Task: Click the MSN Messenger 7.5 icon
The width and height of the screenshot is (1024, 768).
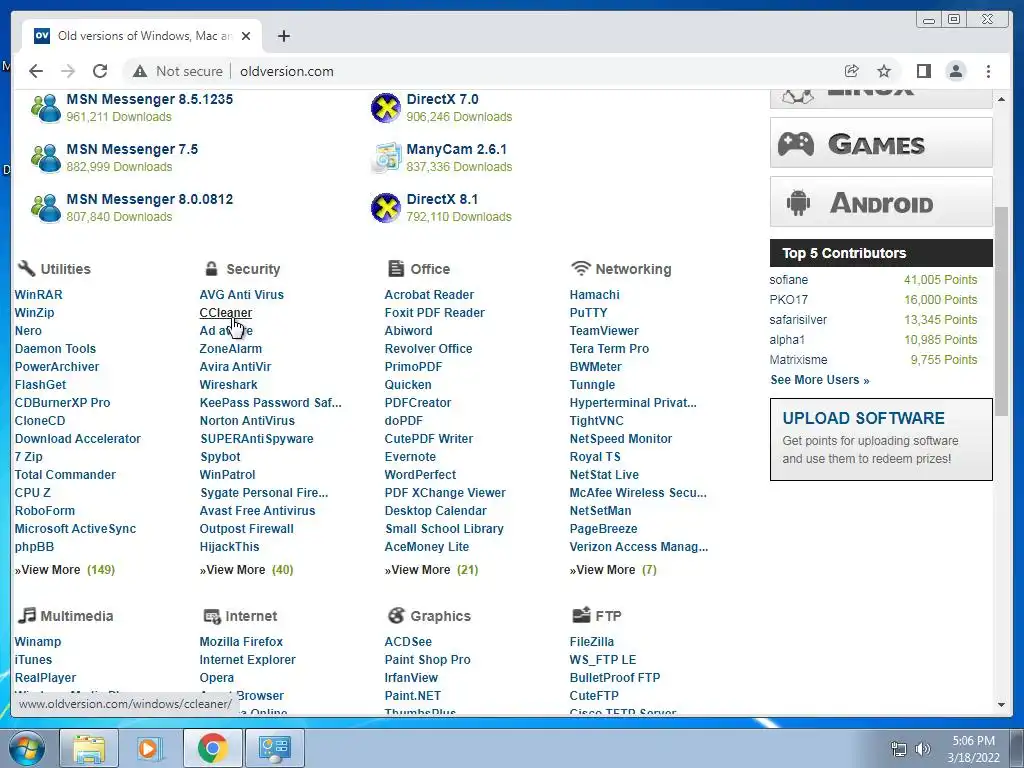Action: (x=46, y=157)
